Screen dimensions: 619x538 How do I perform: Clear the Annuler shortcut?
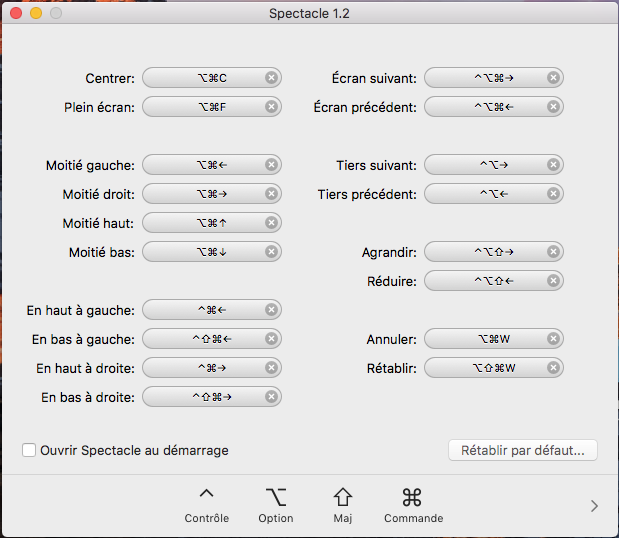point(553,339)
